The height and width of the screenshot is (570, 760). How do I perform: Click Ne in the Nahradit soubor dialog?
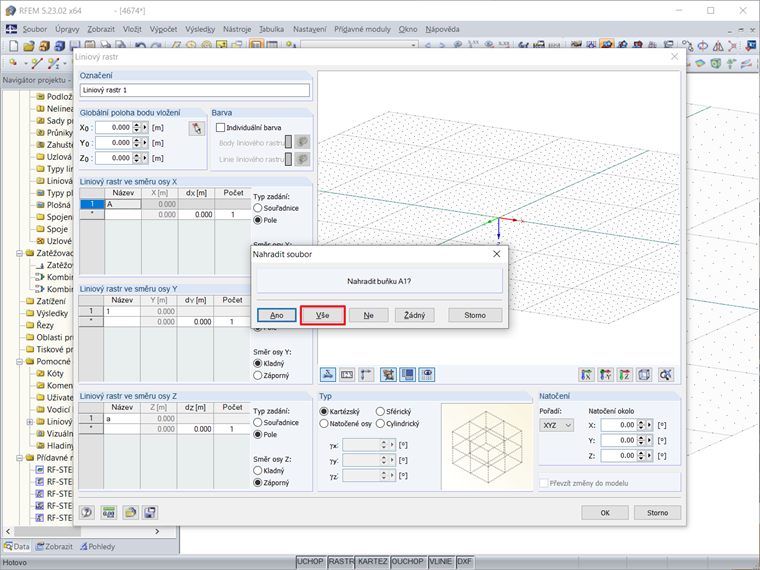(368, 315)
